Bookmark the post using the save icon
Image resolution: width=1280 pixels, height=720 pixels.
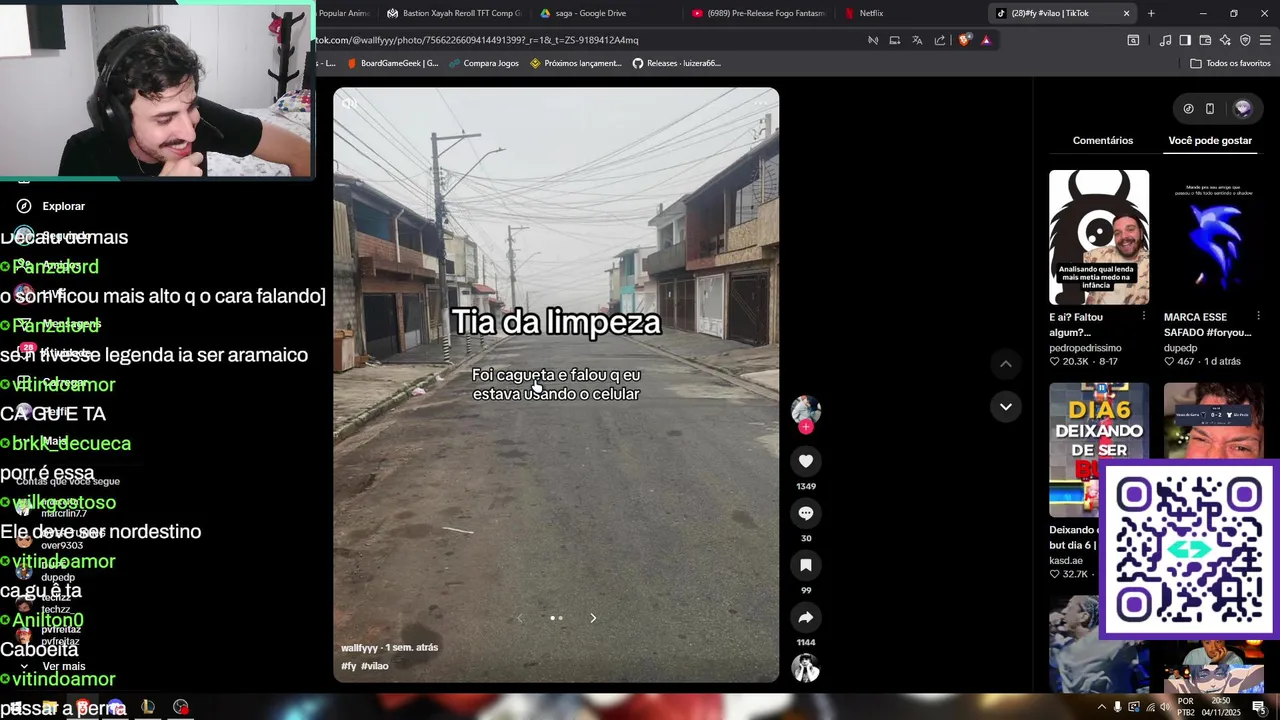tap(806, 565)
